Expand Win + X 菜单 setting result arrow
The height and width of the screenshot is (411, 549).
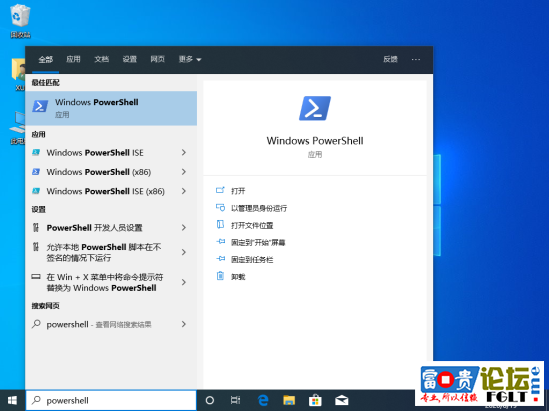coord(184,282)
